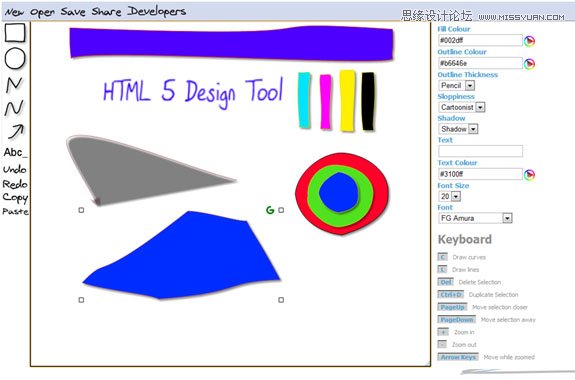575x380 pixels.
Task: Open the Font FG Amura dropdown
Action: [x=475, y=218]
